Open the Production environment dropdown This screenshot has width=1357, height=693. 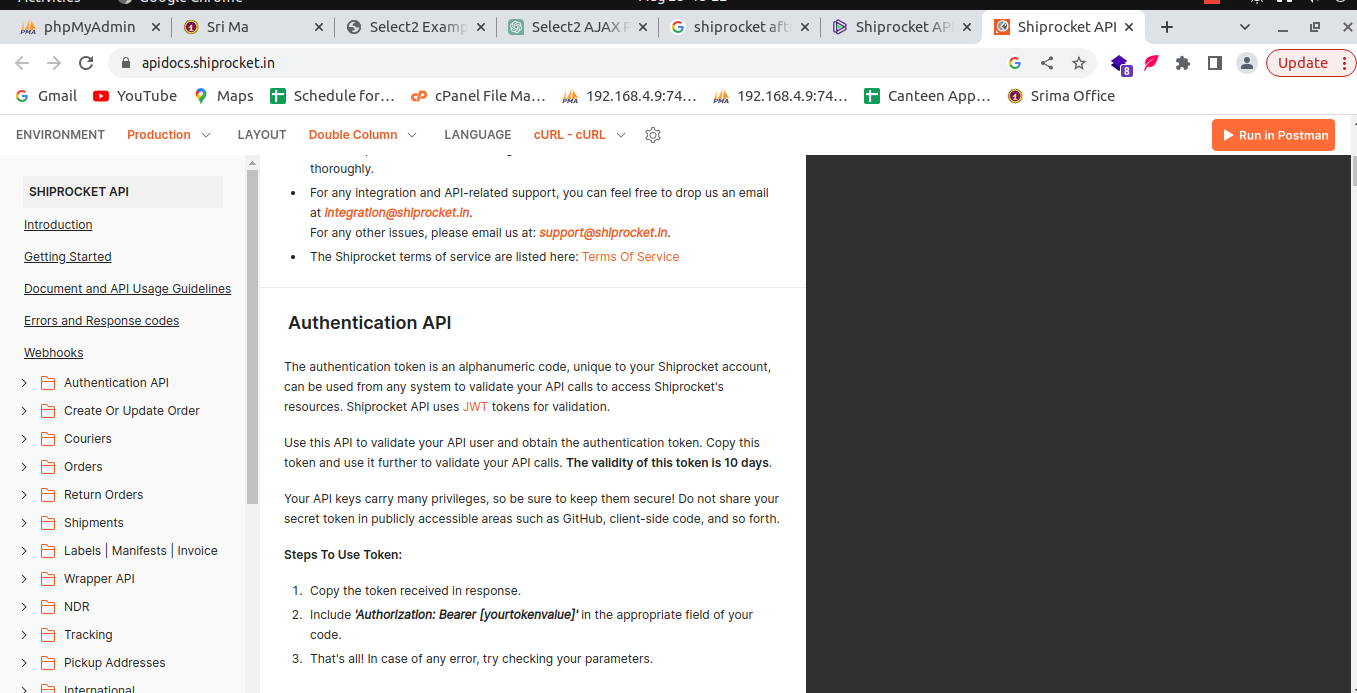169,135
